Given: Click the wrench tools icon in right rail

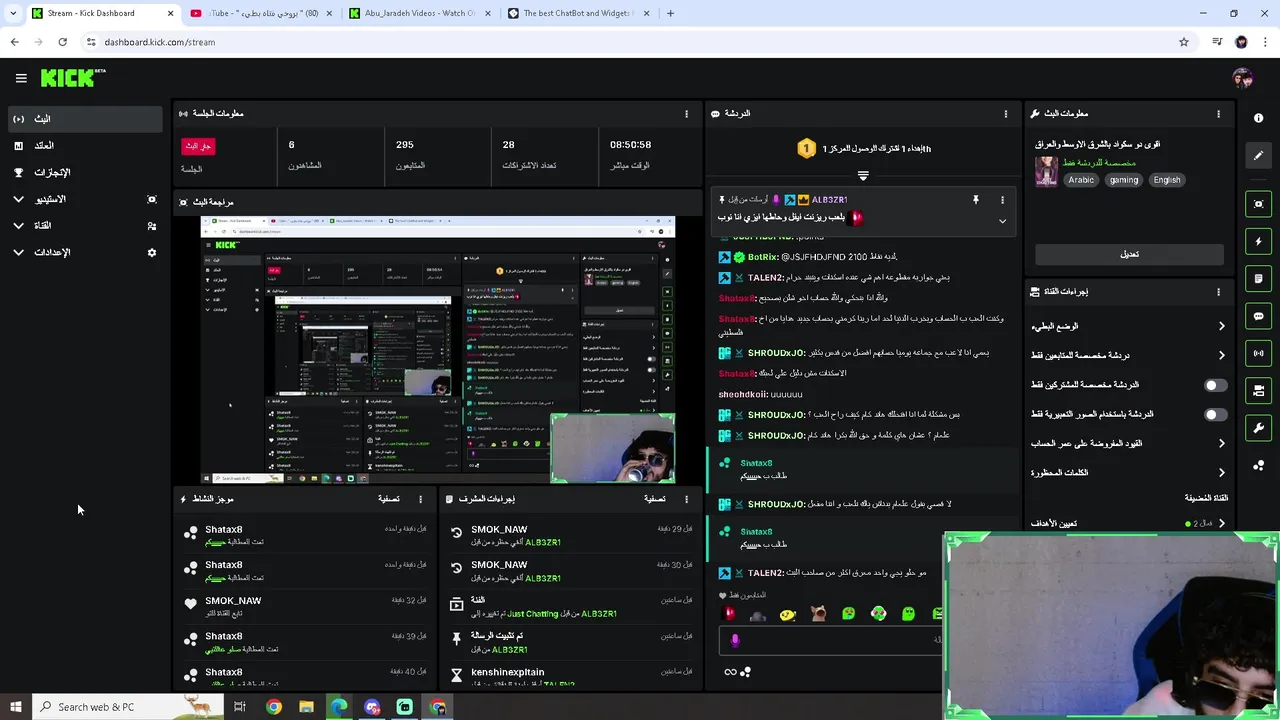Looking at the screenshot, I should pos(1258,428).
